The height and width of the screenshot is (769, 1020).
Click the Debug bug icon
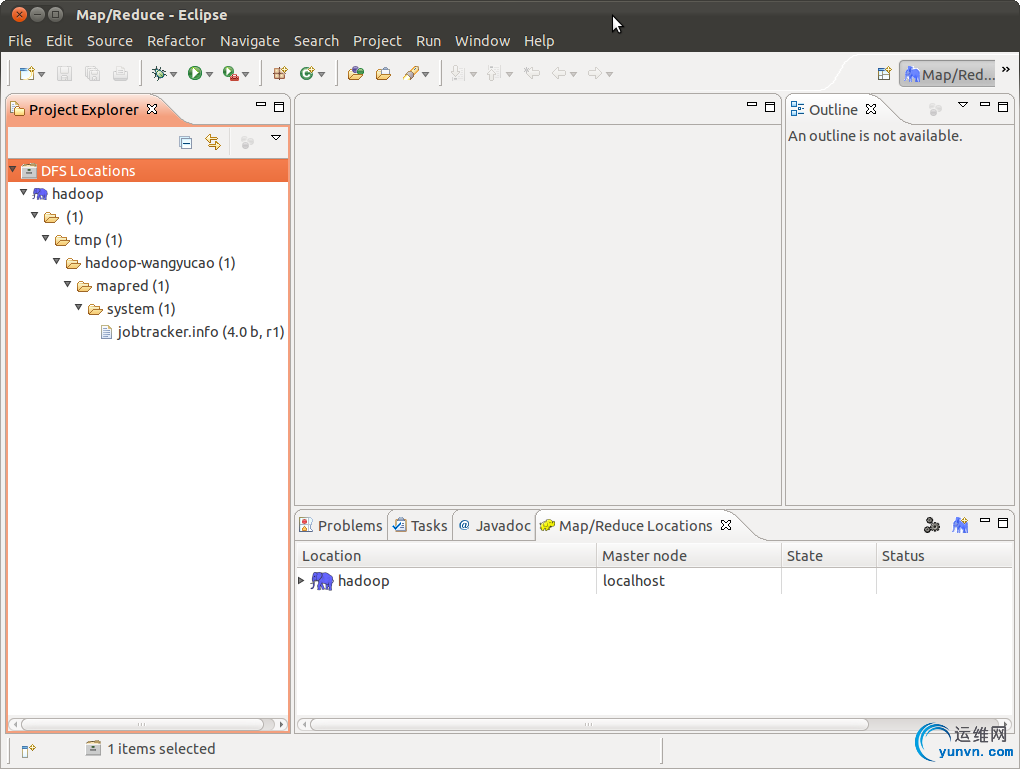tap(159, 74)
